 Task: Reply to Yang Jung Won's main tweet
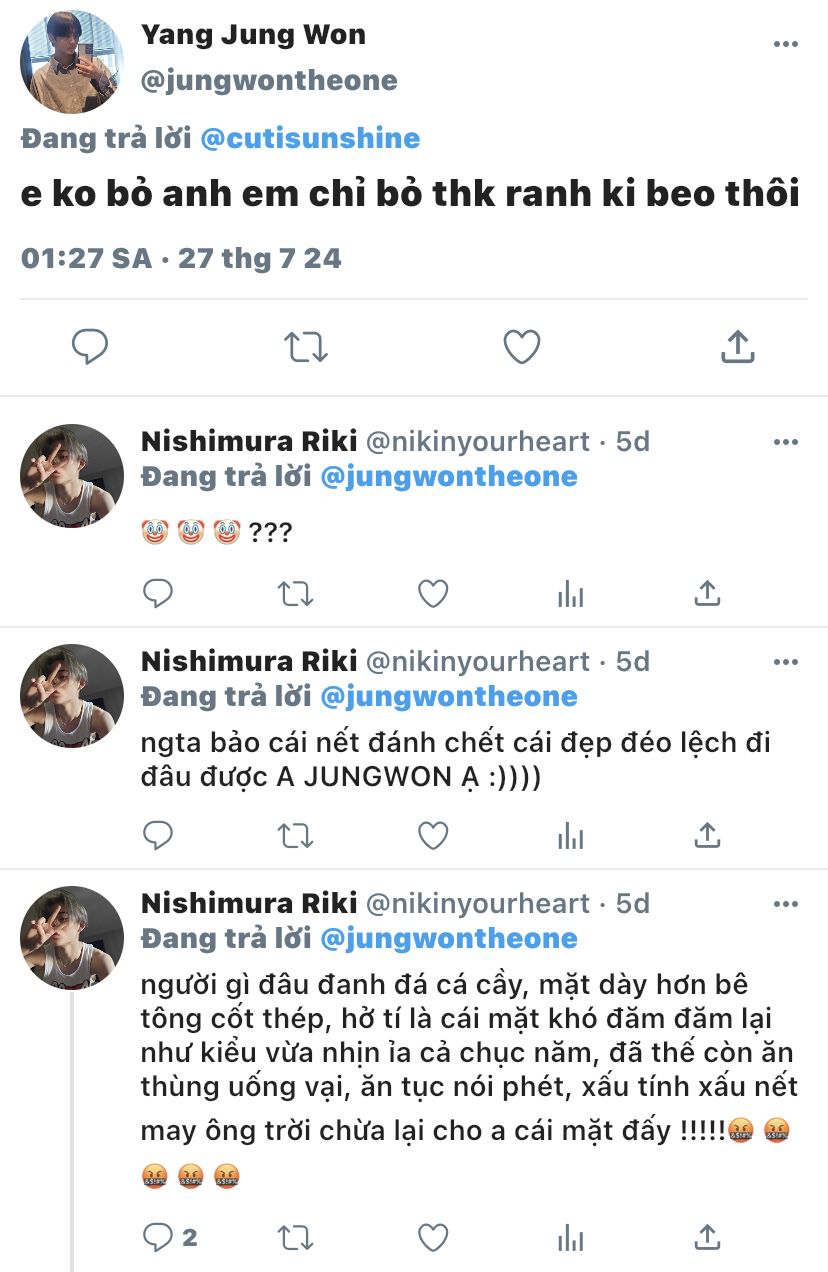point(90,347)
